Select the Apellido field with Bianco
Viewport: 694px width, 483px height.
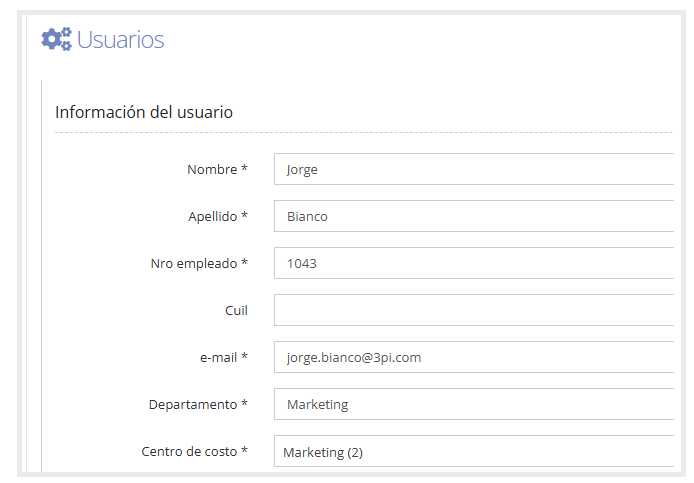[474, 216]
